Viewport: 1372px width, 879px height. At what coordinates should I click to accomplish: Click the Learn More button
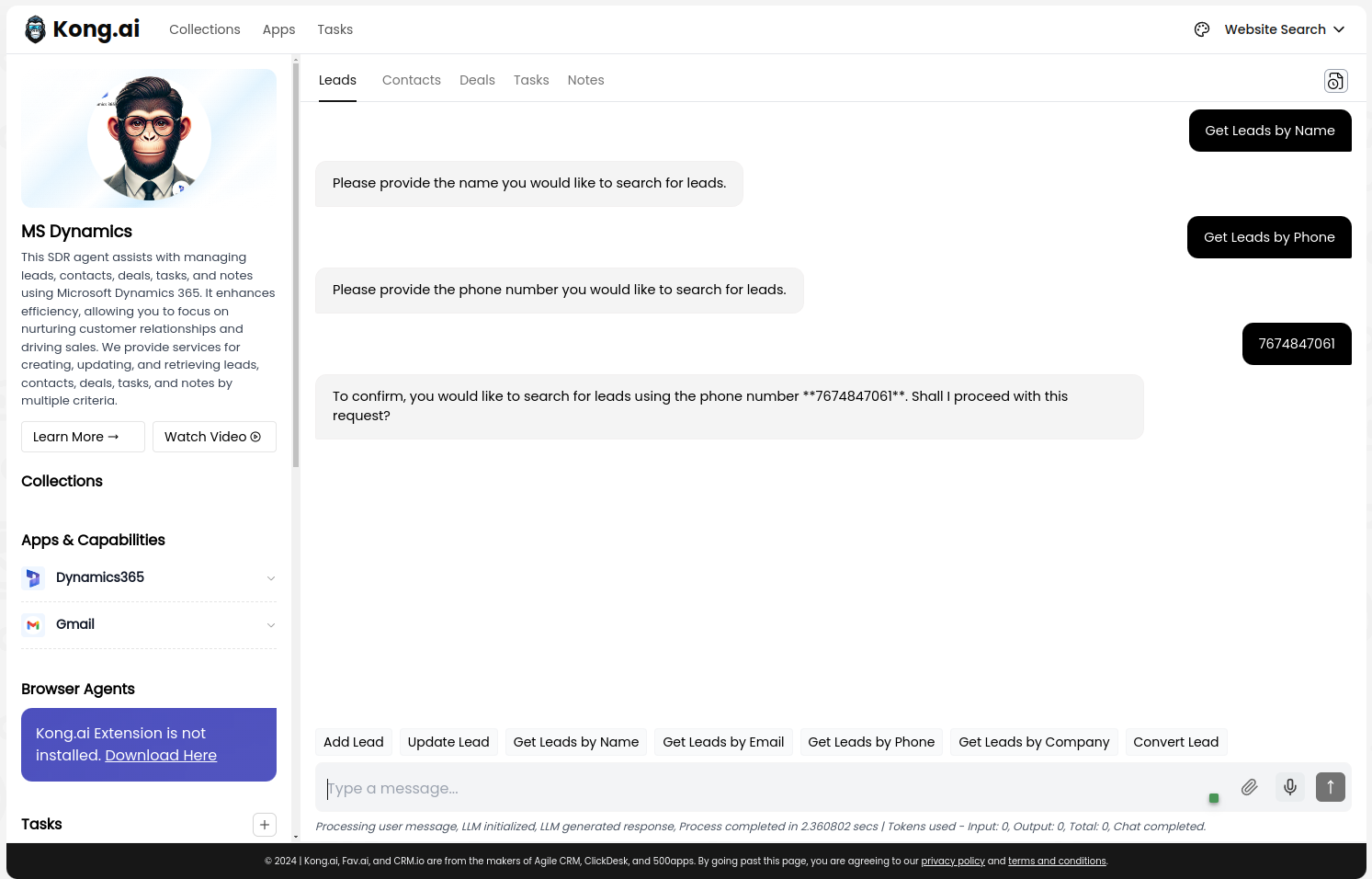(x=83, y=437)
